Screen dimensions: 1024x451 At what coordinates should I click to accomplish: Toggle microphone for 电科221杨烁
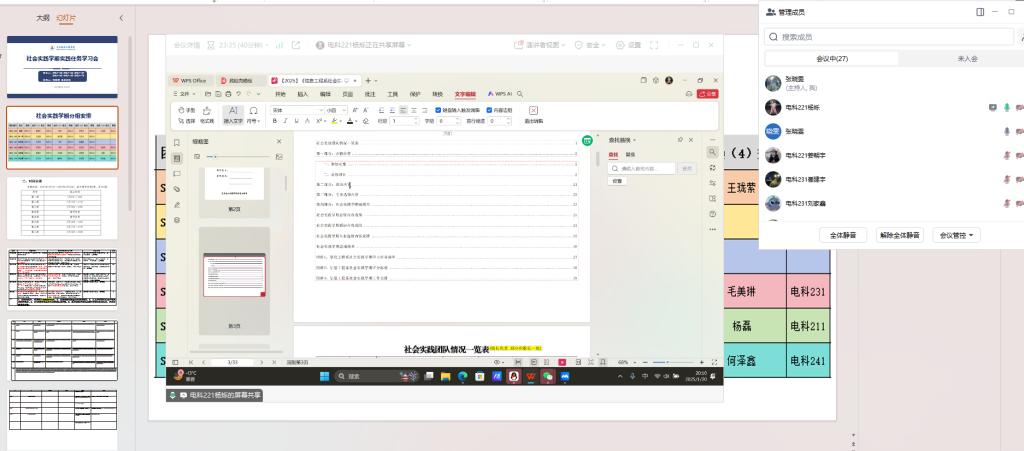[x=1007, y=107]
